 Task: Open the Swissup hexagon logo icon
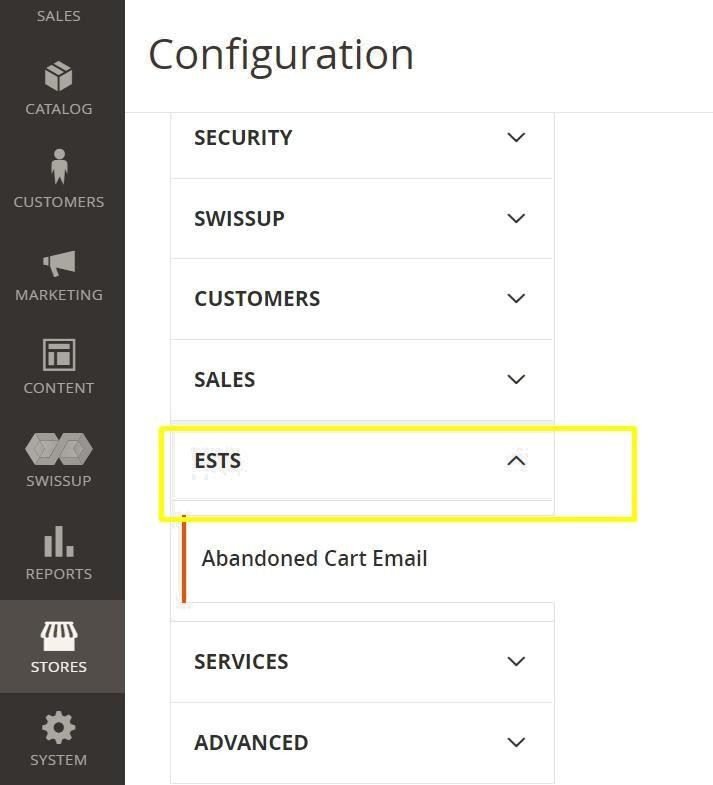tap(59, 449)
